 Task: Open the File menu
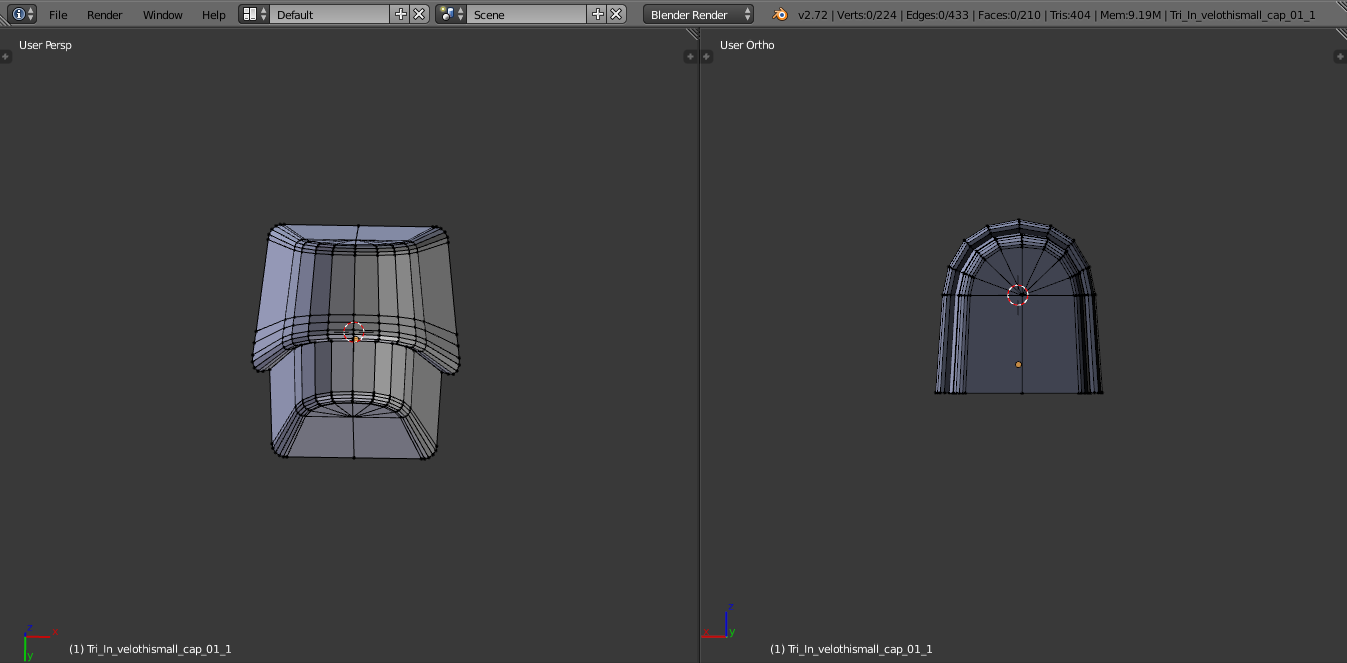(x=58, y=15)
